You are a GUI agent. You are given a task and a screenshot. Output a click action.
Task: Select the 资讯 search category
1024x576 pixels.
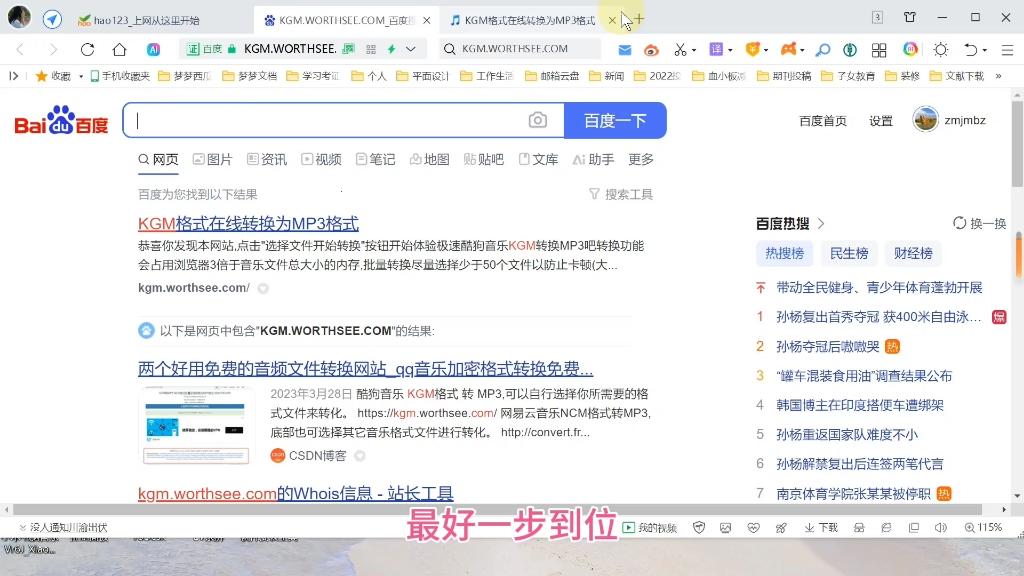(x=267, y=159)
